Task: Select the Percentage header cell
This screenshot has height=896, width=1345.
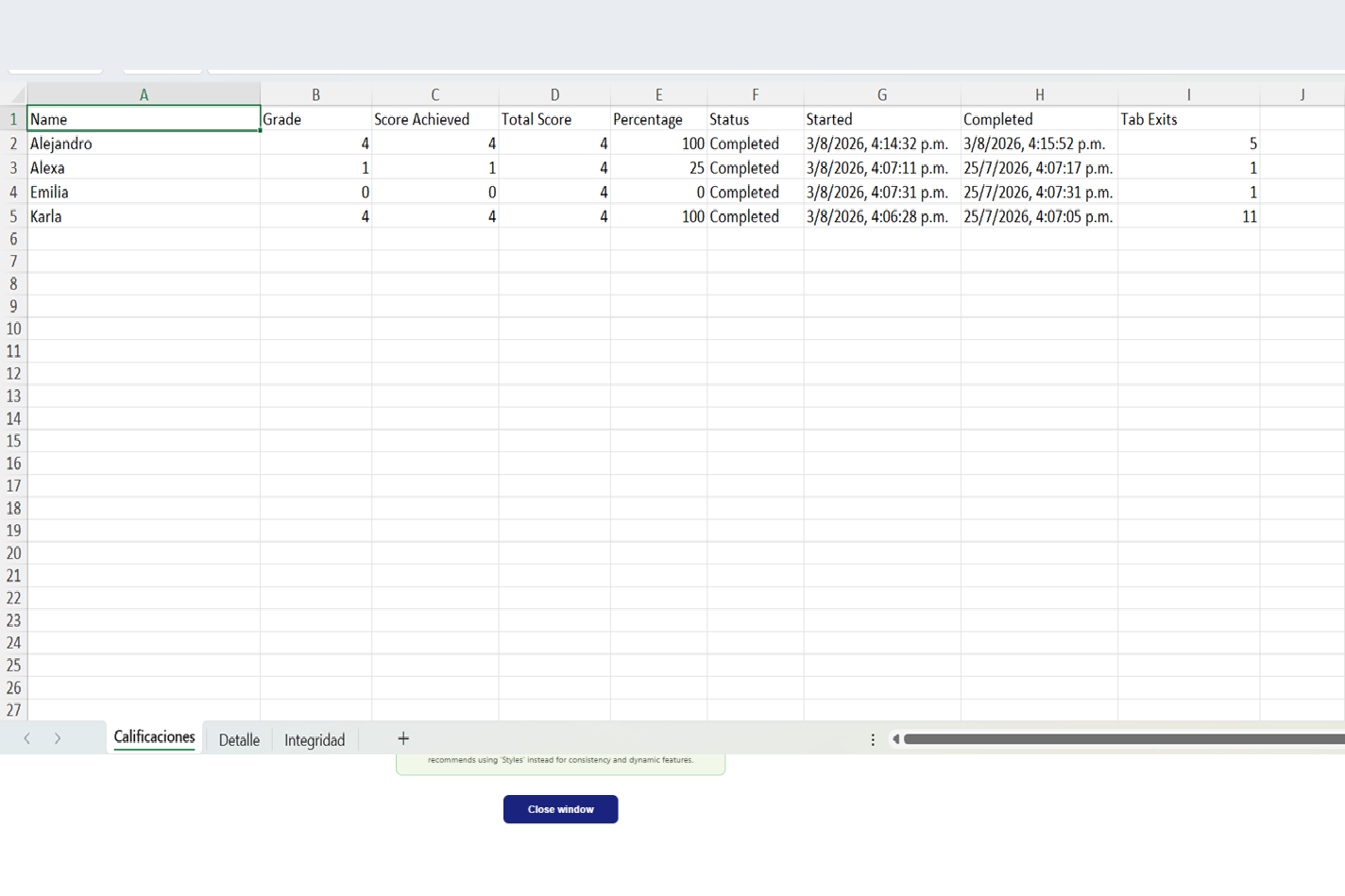Action: pyautogui.click(x=658, y=119)
